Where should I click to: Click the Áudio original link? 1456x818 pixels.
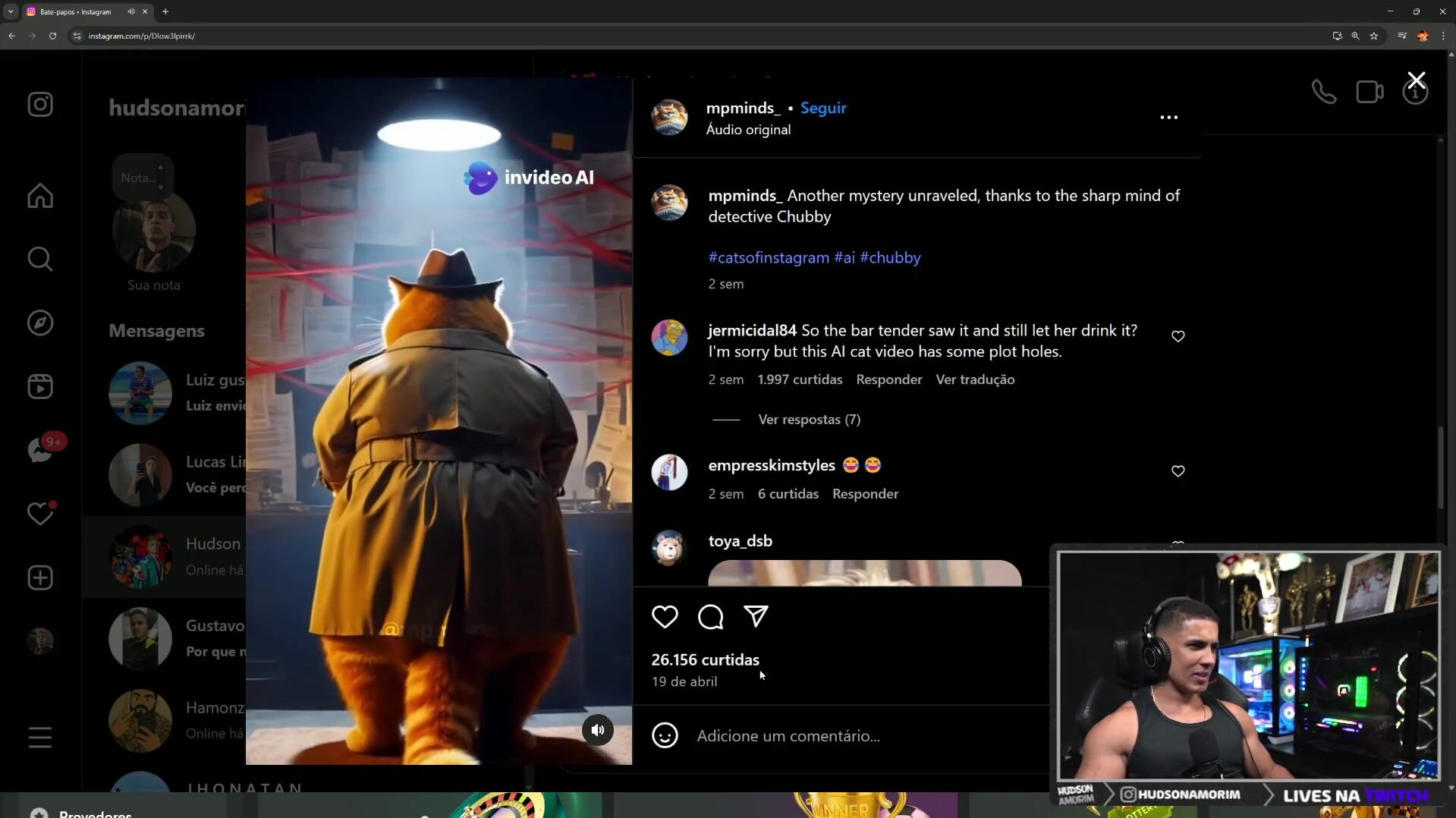tap(748, 130)
